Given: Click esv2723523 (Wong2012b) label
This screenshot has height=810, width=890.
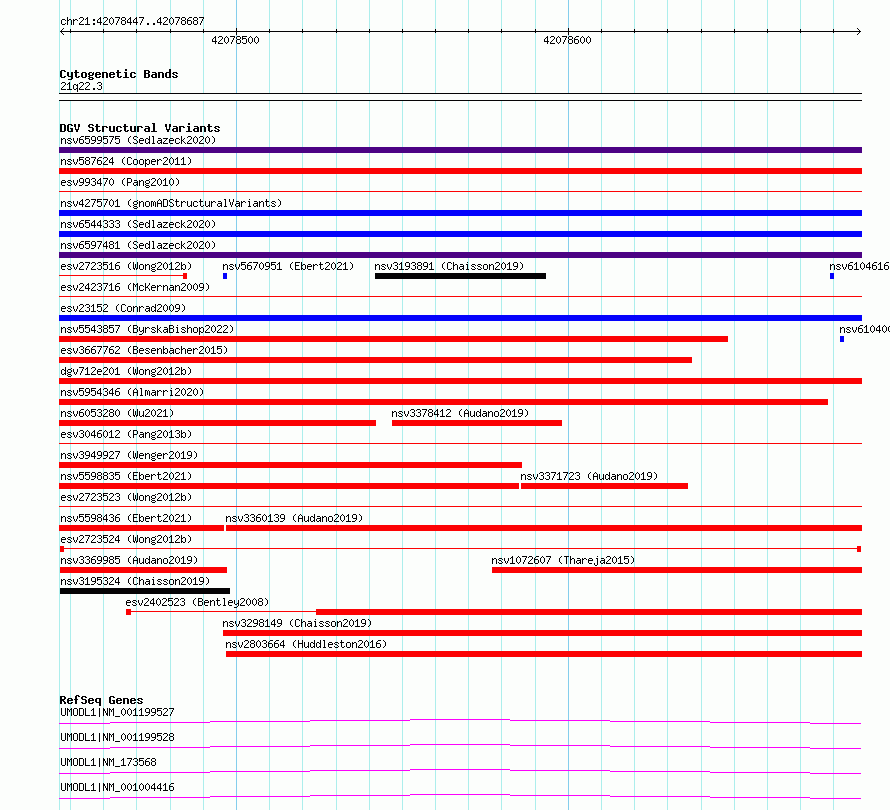Looking at the screenshot, I should click(x=126, y=497).
